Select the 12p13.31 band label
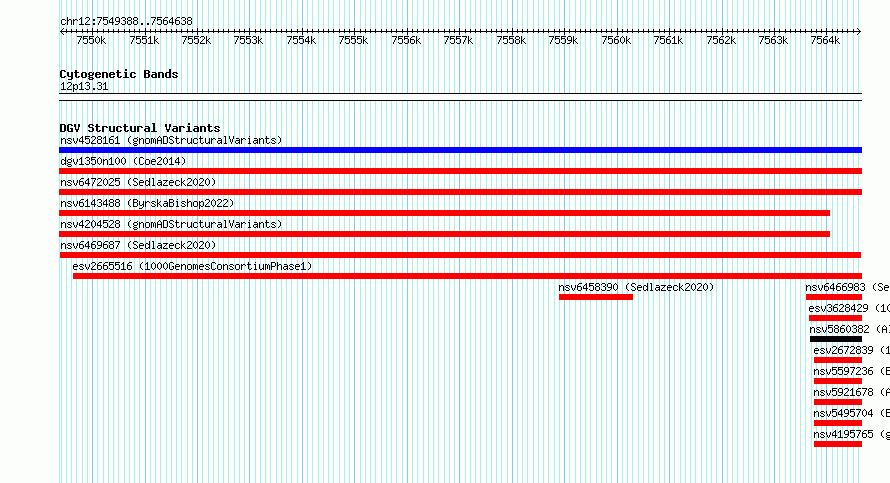The image size is (890, 483). click(x=84, y=87)
